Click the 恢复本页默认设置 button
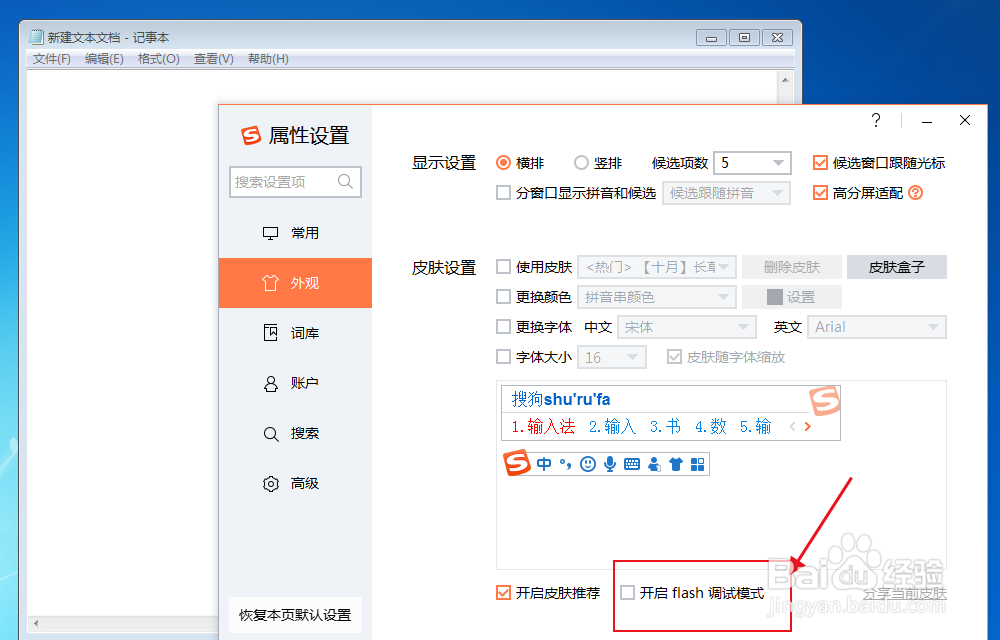 tap(295, 615)
